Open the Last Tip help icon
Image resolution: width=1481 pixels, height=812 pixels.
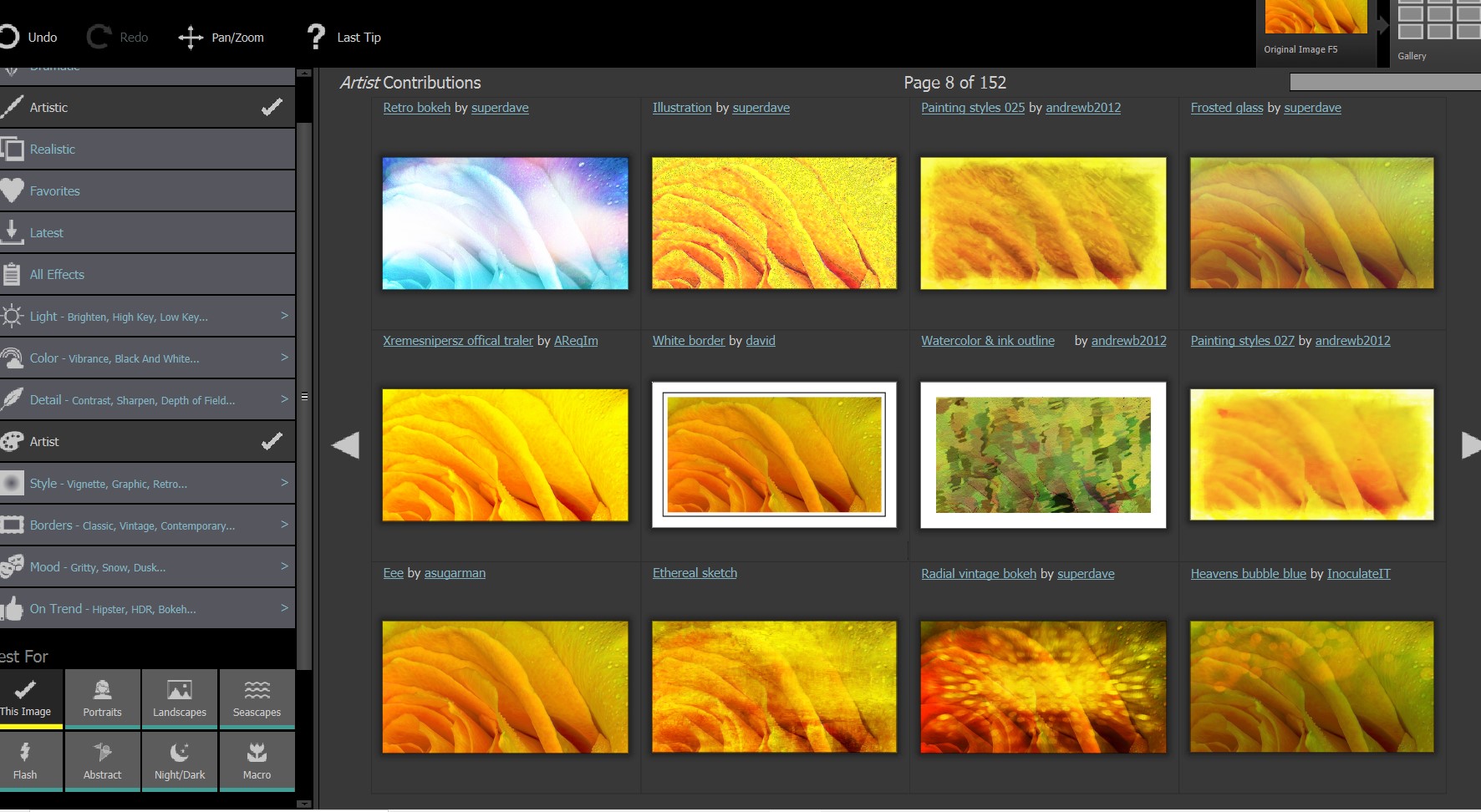click(x=316, y=37)
